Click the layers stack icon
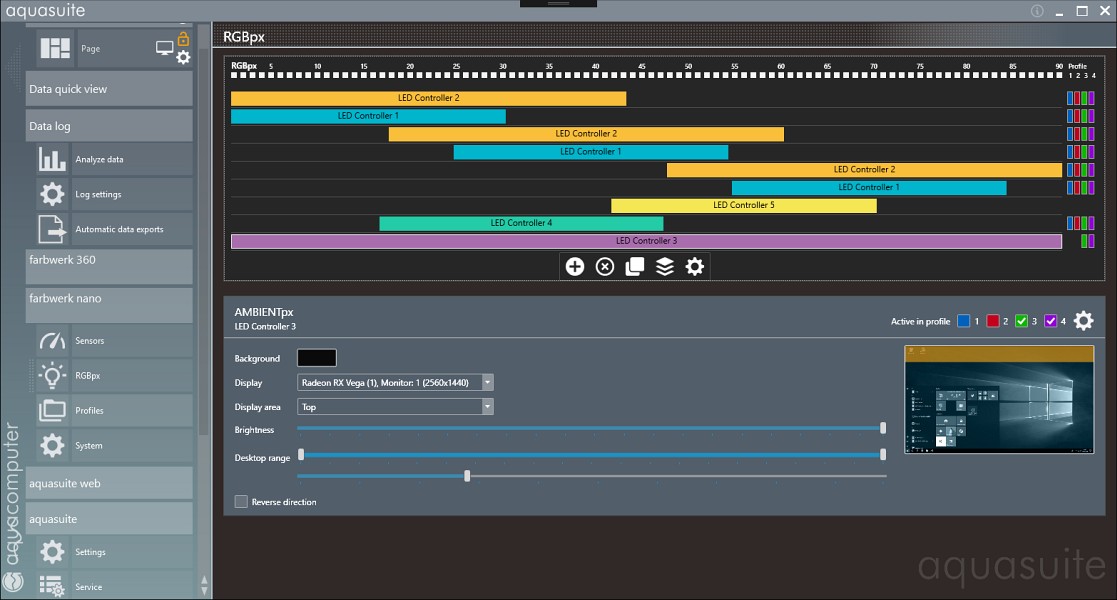The width and height of the screenshot is (1117, 600). point(664,266)
